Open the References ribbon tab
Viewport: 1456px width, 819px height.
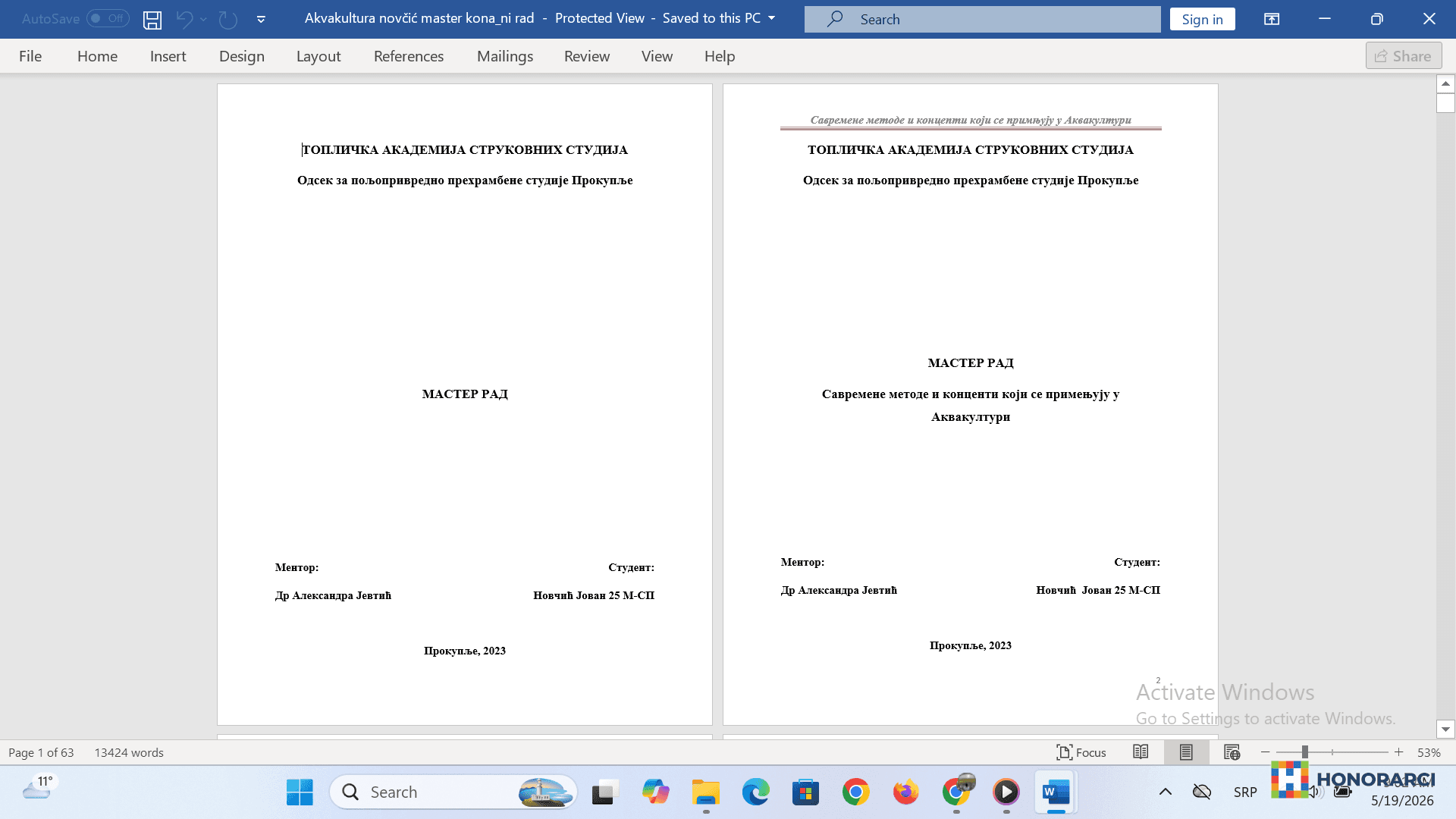point(409,56)
